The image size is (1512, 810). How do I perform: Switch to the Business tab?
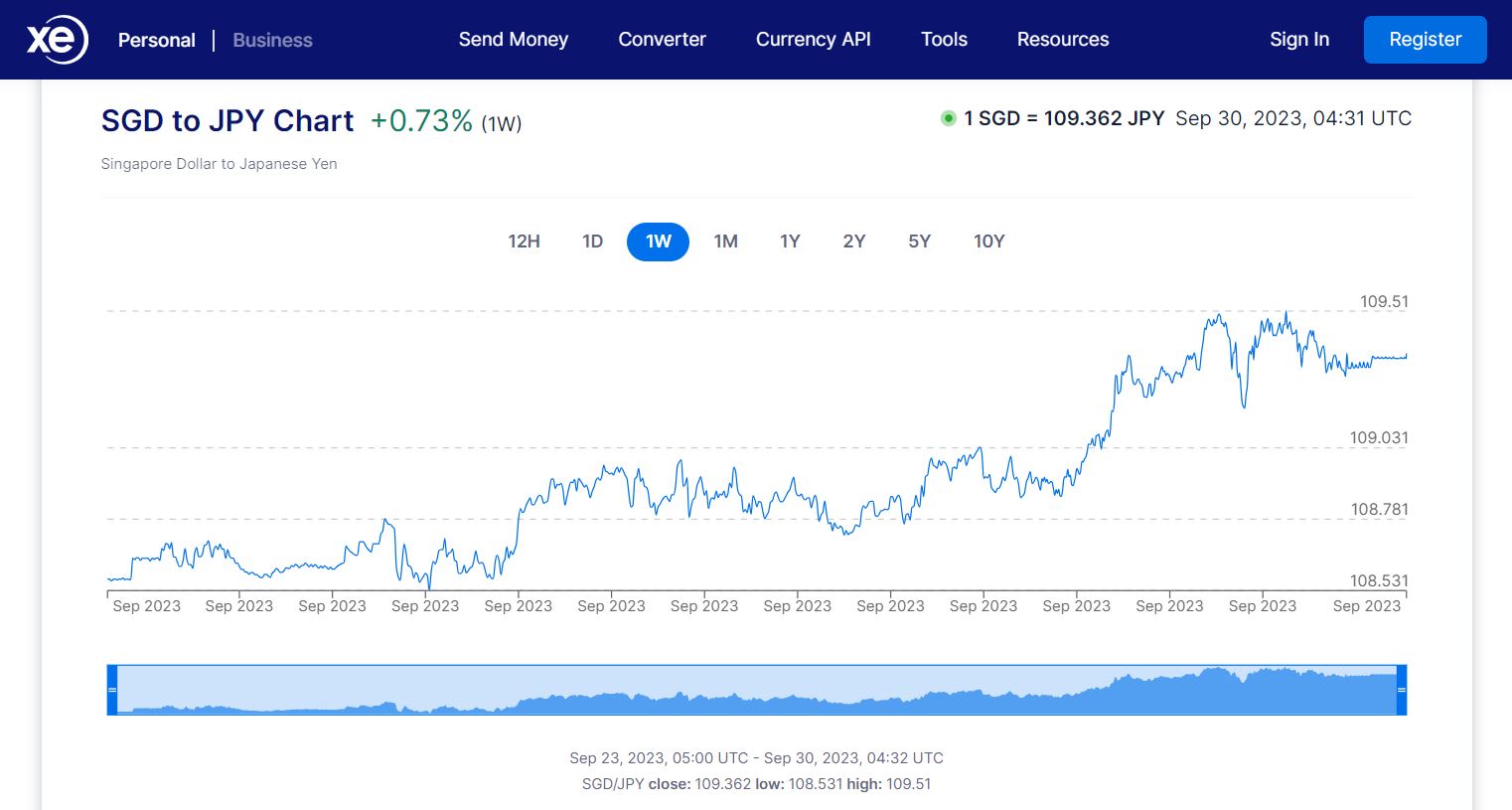(272, 40)
